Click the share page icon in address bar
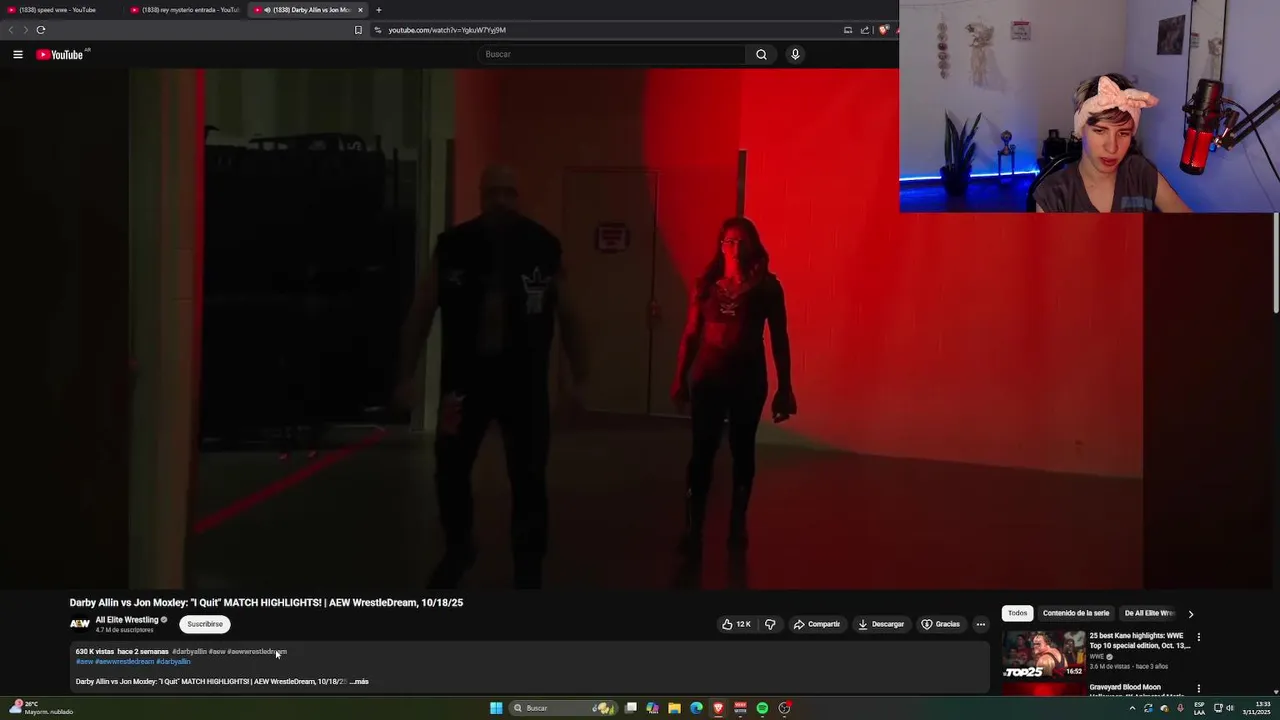 coord(864,30)
